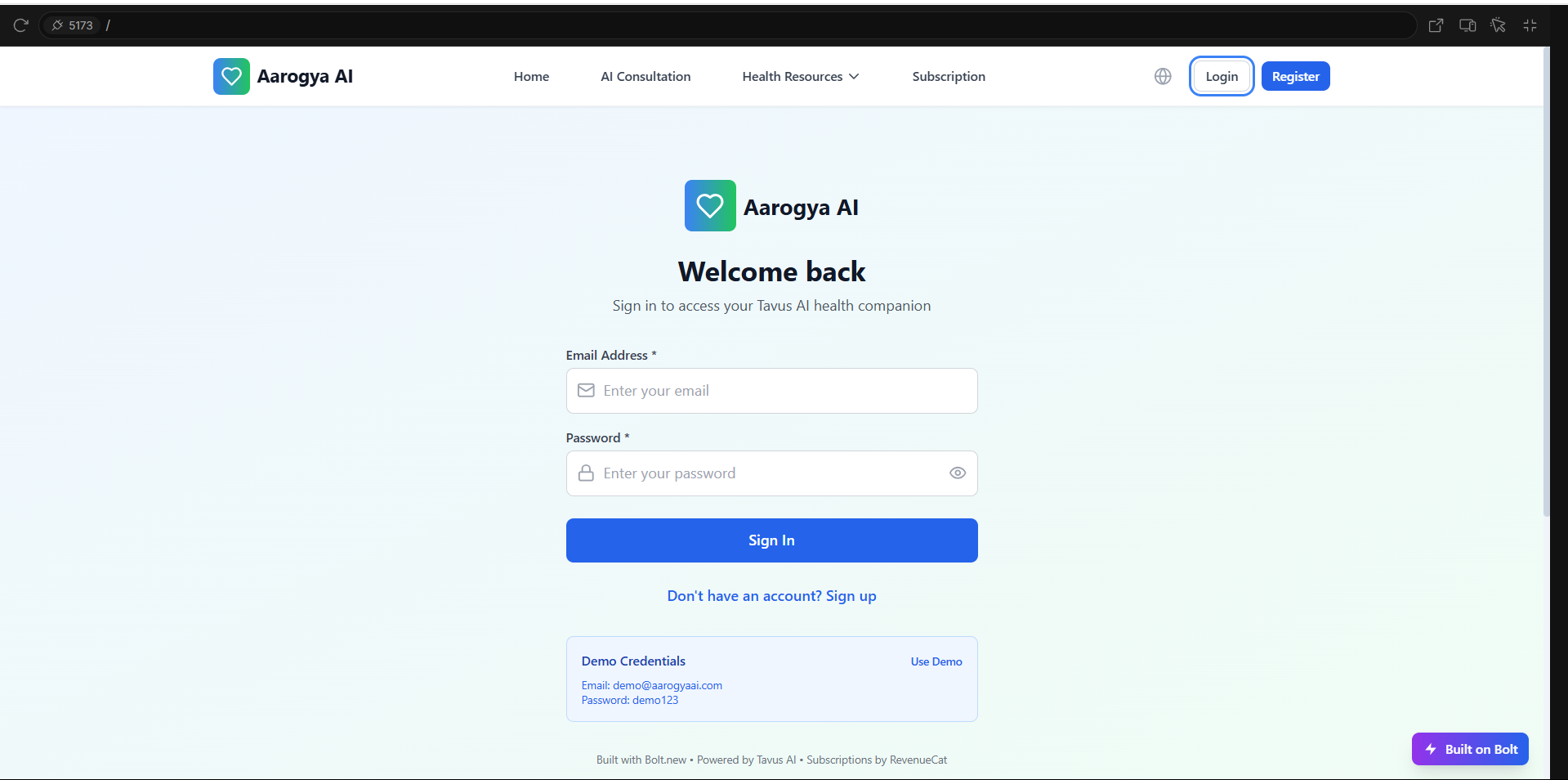Click the blue Register button
Screen dimensions: 1568x780
tap(1295, 76)
